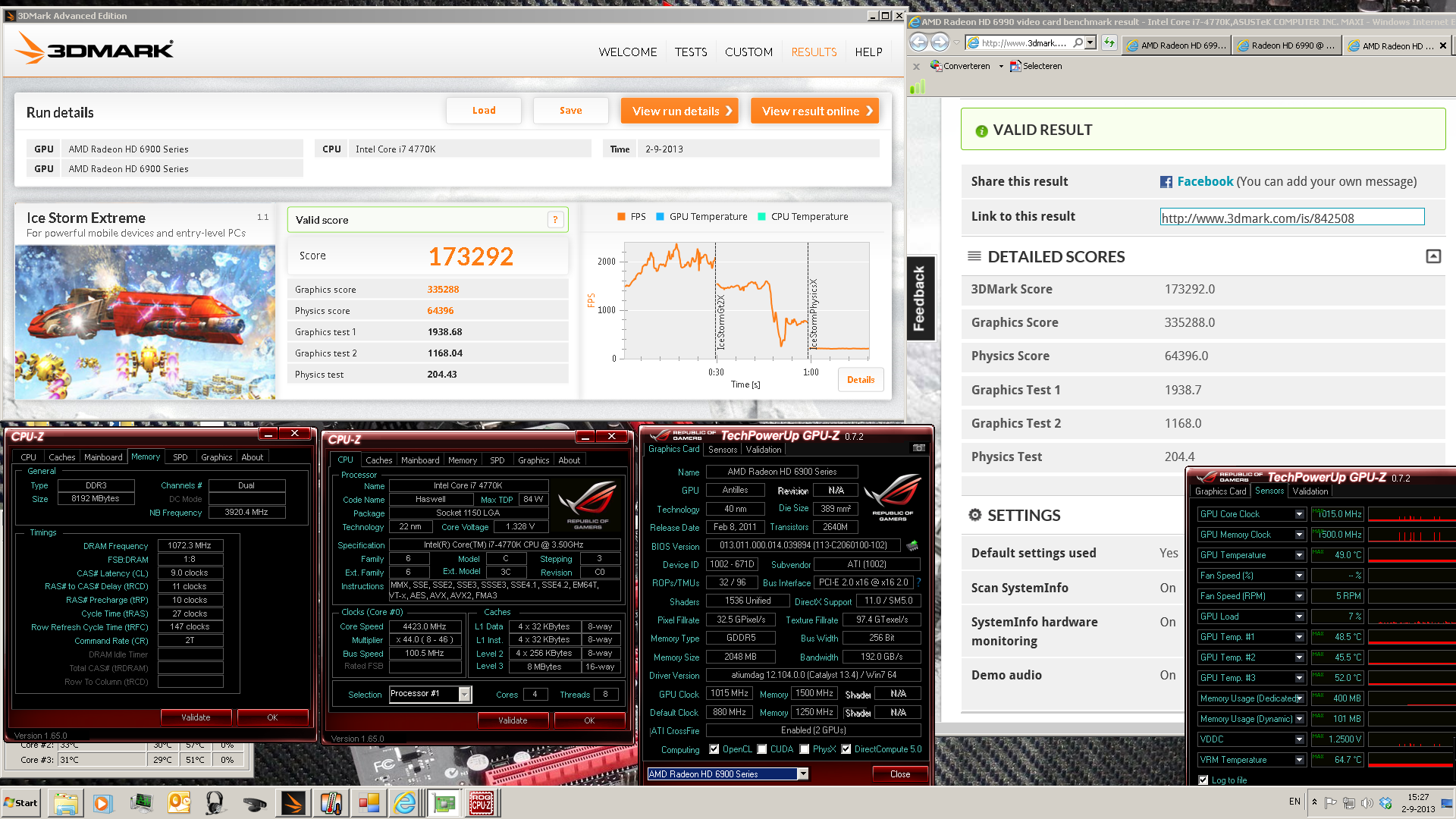The image size is (1456, 819).
Task: Click the View run details button
Action: (x=679, y=111)
